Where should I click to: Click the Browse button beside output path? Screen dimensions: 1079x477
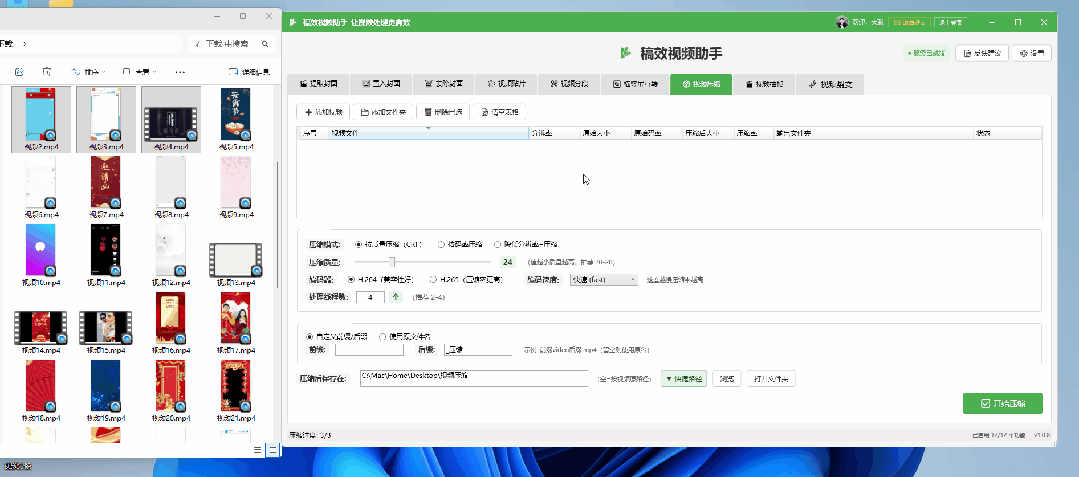click(729, 379)
